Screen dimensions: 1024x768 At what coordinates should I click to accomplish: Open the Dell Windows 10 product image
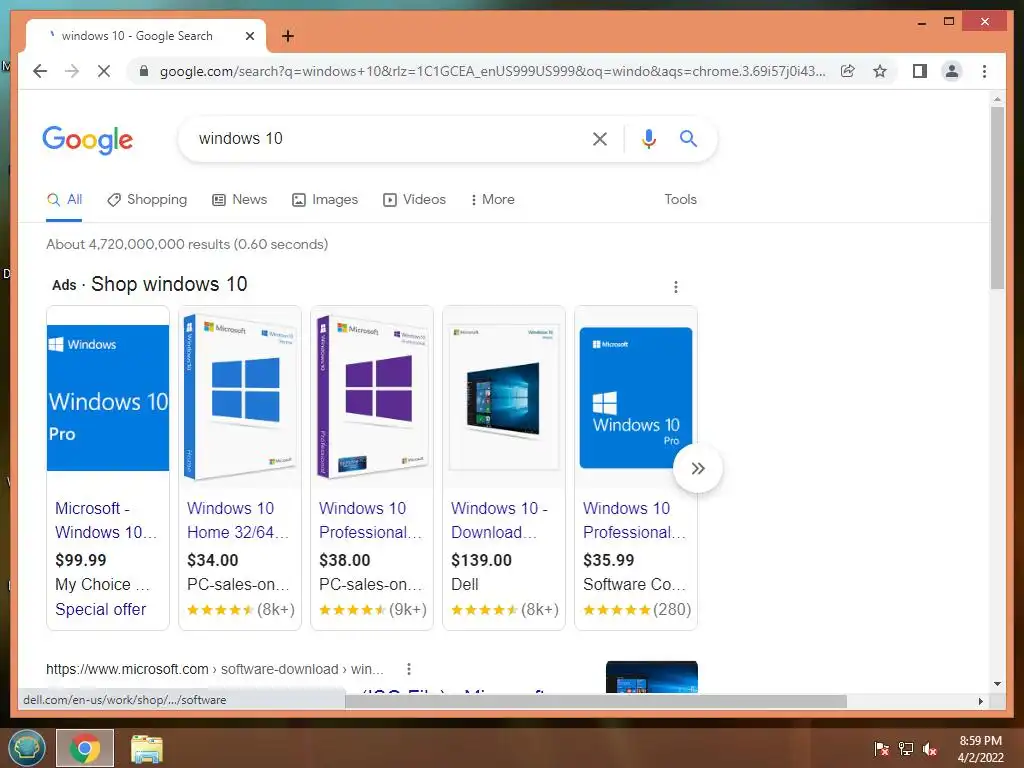(x=504, y=397)
